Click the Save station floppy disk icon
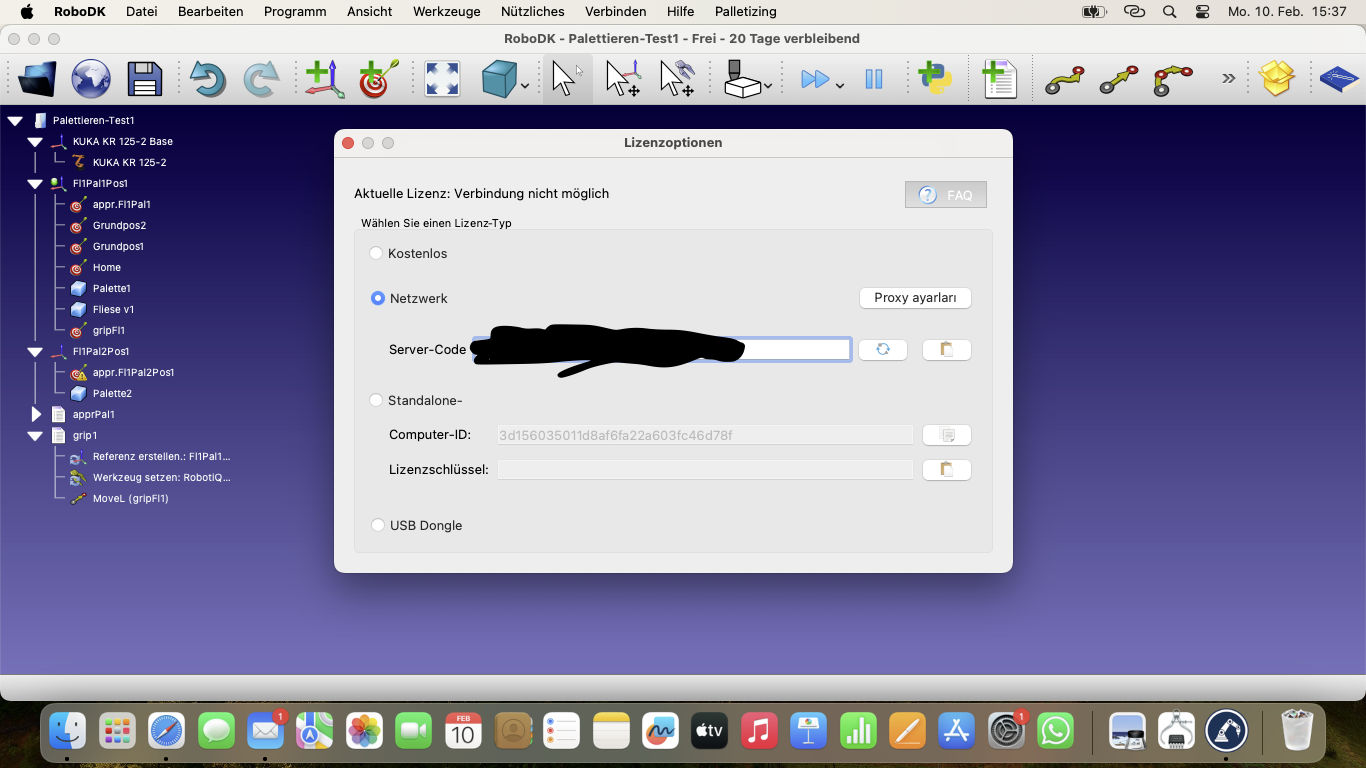 (145, 79)
